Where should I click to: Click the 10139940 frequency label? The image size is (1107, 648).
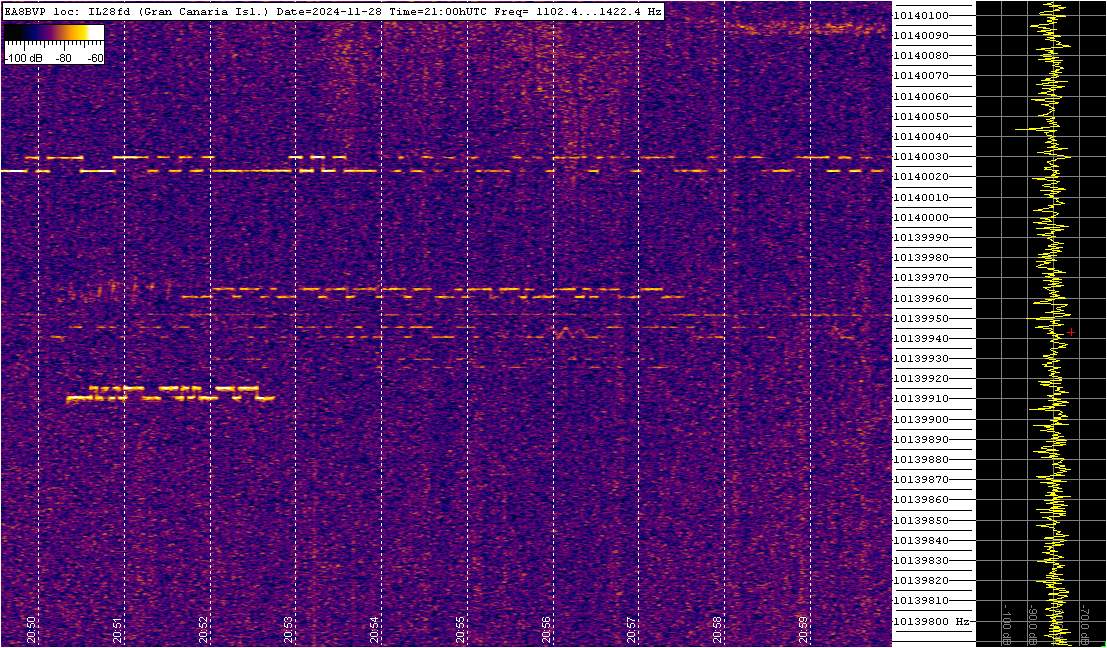921,339
